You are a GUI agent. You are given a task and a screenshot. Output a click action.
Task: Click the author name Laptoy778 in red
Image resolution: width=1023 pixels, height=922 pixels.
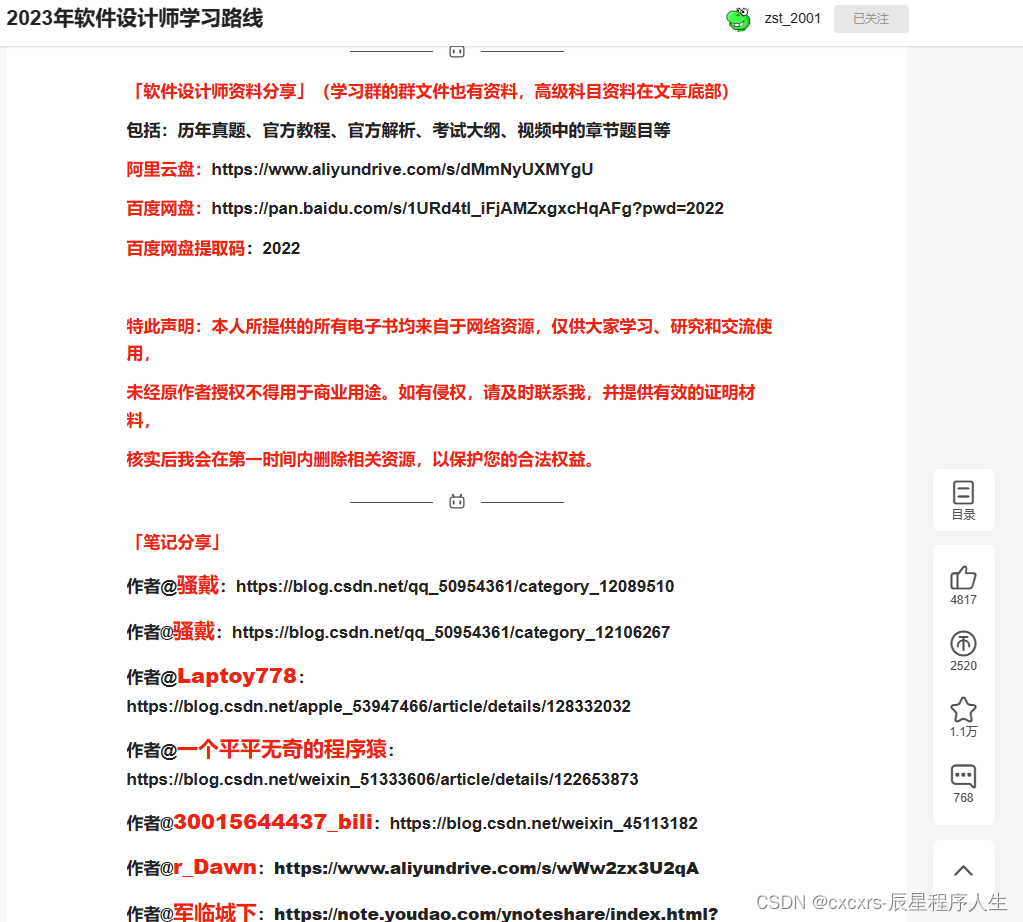coord(237,676)
